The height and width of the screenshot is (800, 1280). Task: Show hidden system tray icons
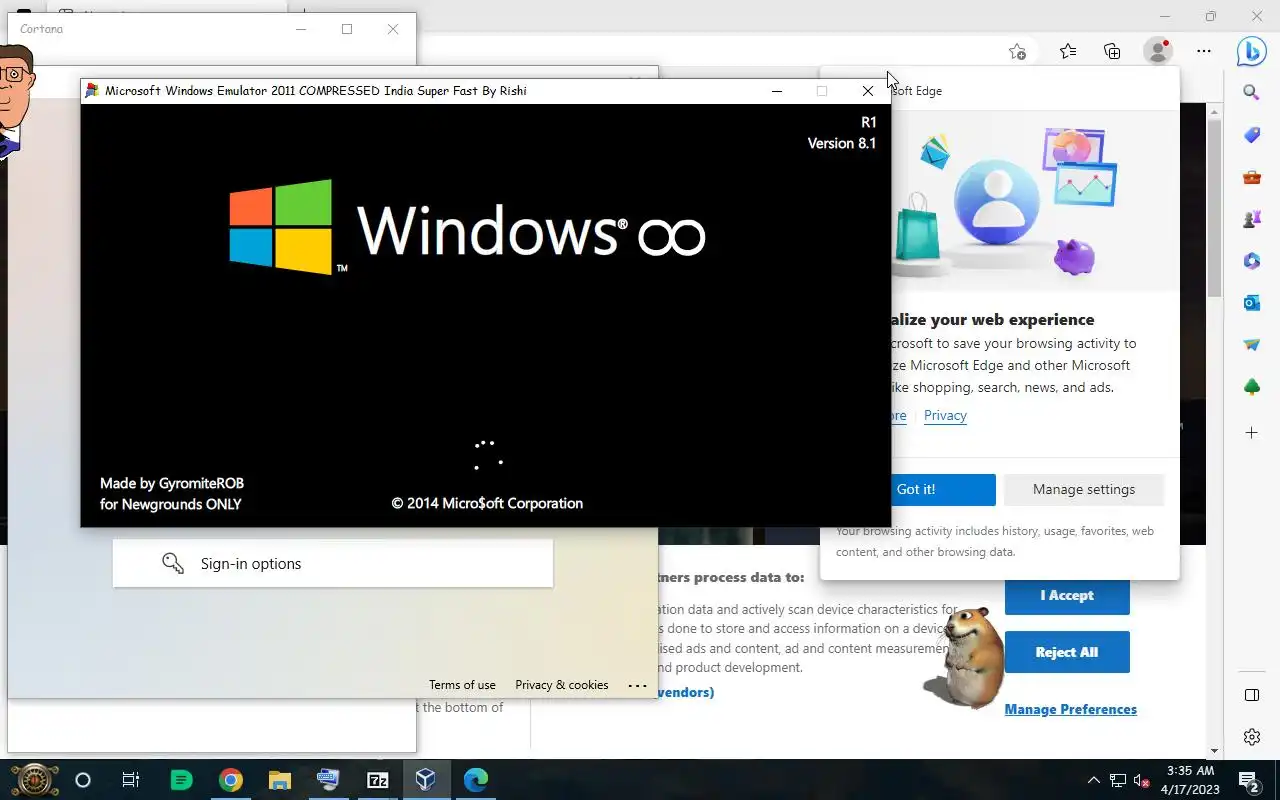[x=1094, y=780]
